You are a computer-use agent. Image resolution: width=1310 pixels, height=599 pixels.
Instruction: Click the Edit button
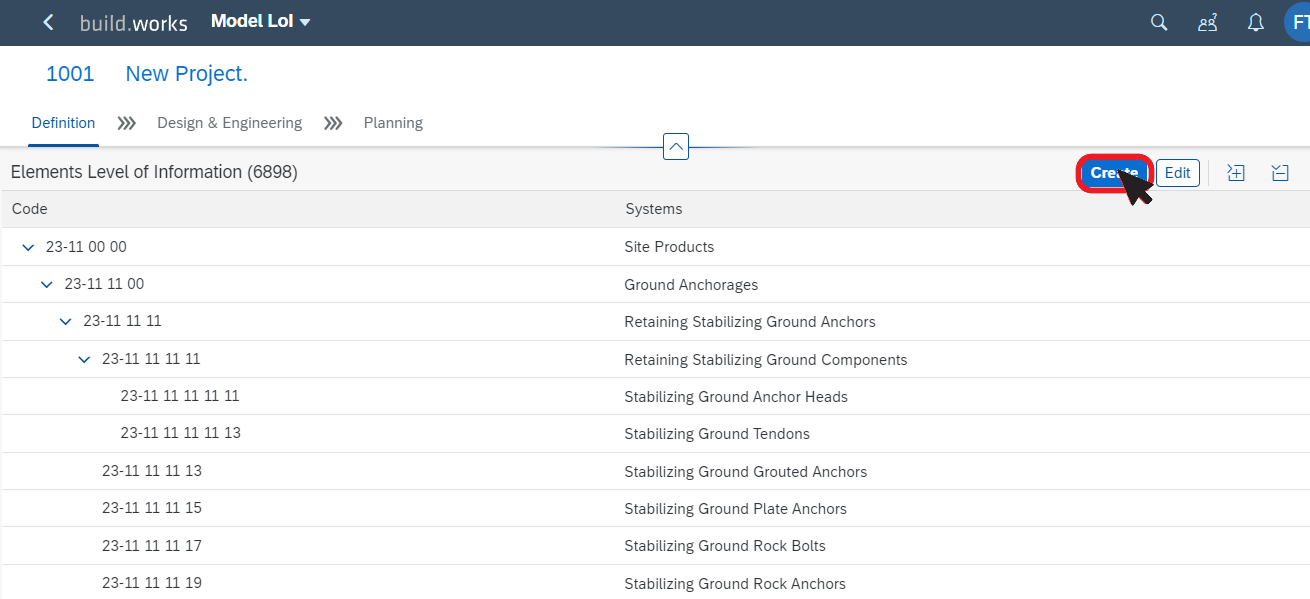1178,173
